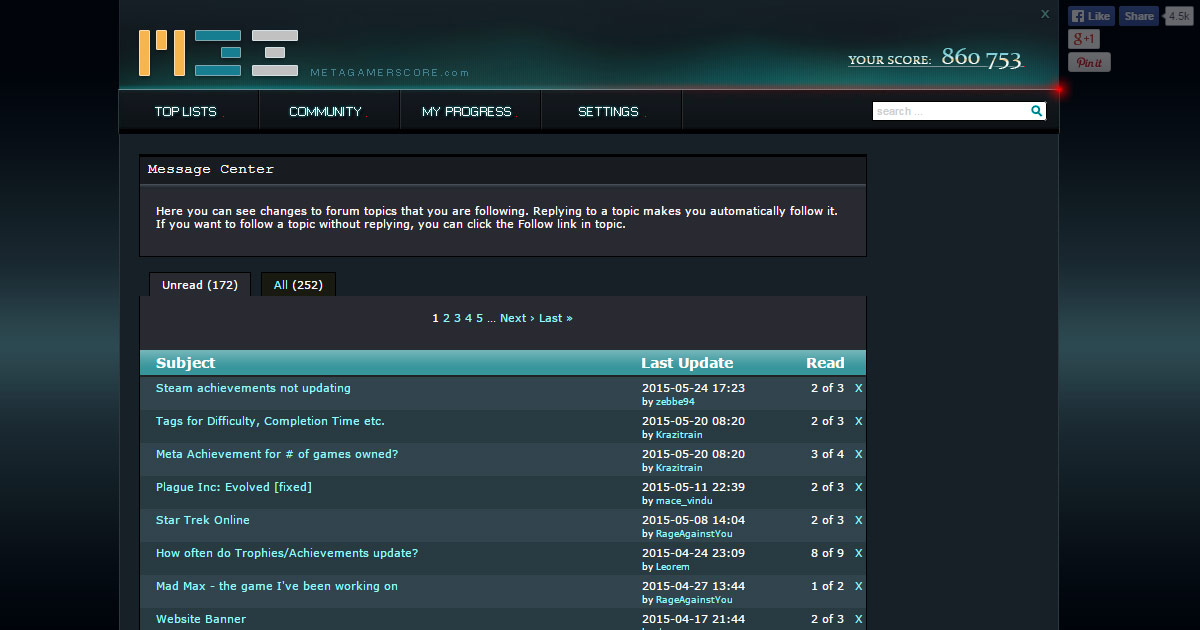The width and height of the screenshot is (1200, 630).
Task: Go to the Next page of topics
Action: (x=513, y=317)
